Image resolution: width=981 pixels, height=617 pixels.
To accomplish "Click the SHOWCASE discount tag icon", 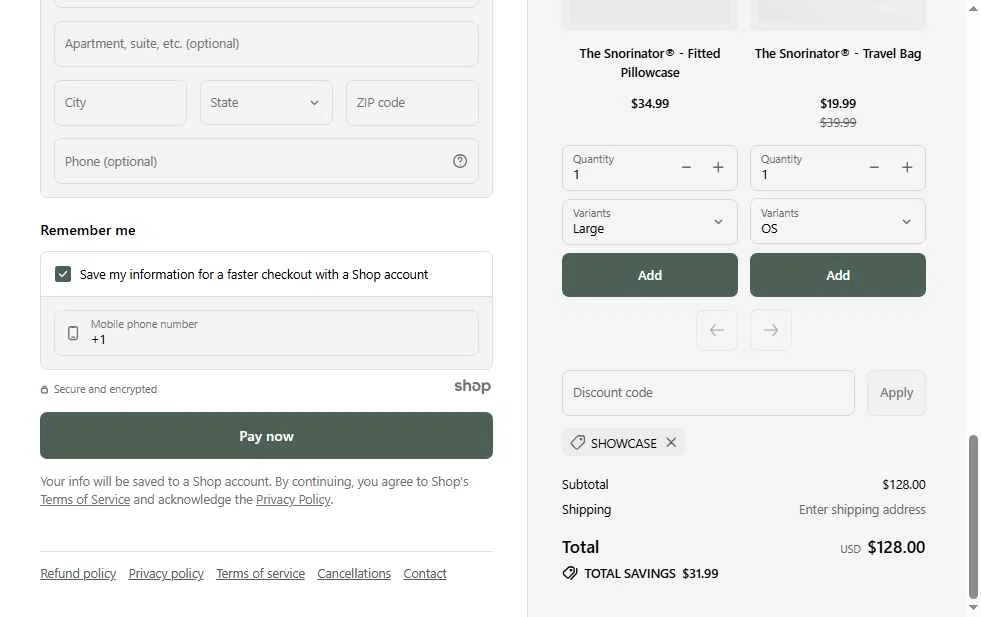I will click(x=577, y=442).
